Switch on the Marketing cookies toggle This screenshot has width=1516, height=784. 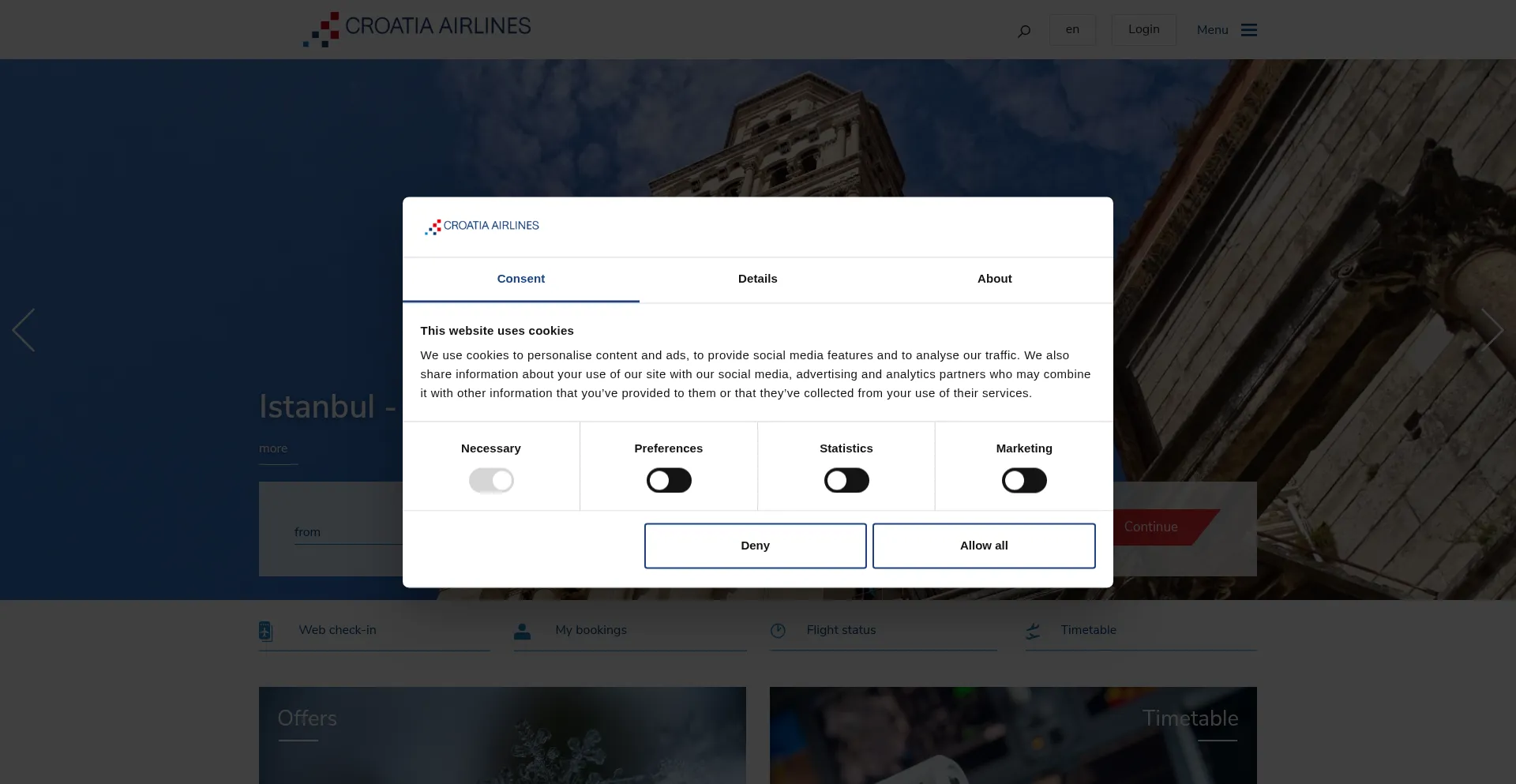tap(1024, 481)
